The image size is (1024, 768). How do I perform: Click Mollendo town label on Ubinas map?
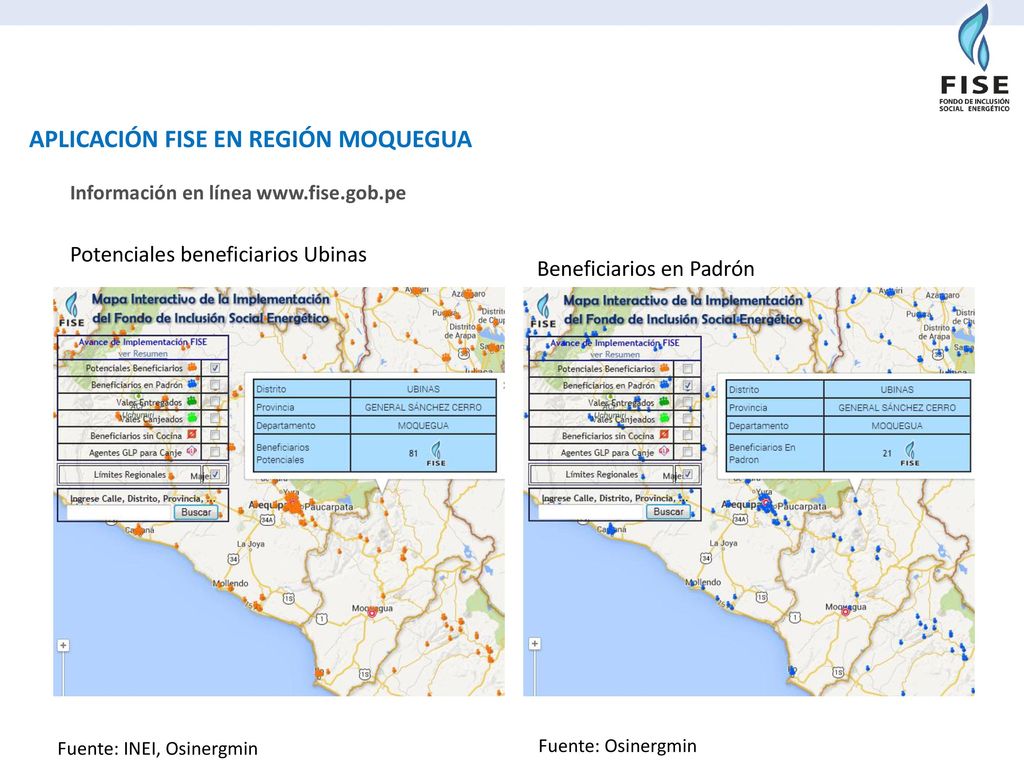pyautogui.click(x=231, y=583)
